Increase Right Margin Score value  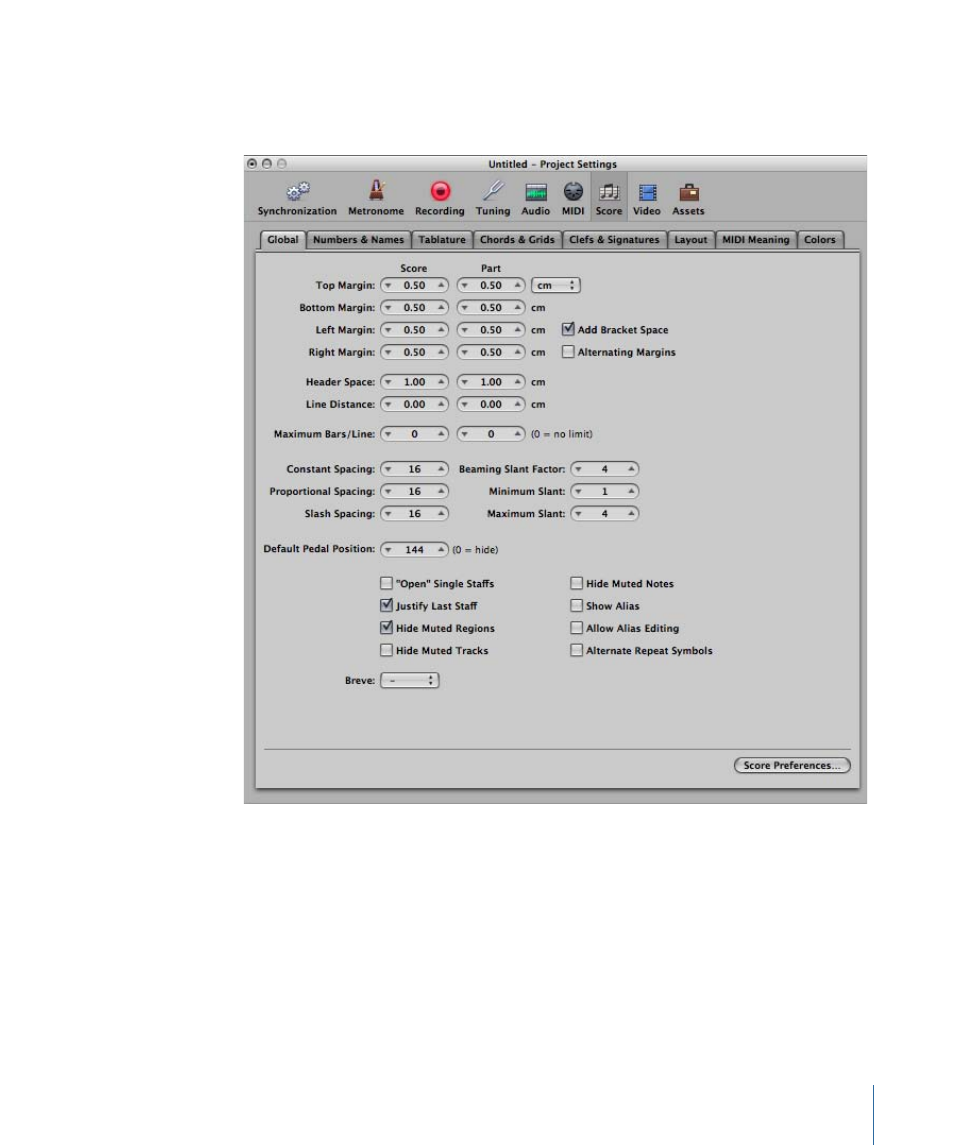click(x=441, y=352)
